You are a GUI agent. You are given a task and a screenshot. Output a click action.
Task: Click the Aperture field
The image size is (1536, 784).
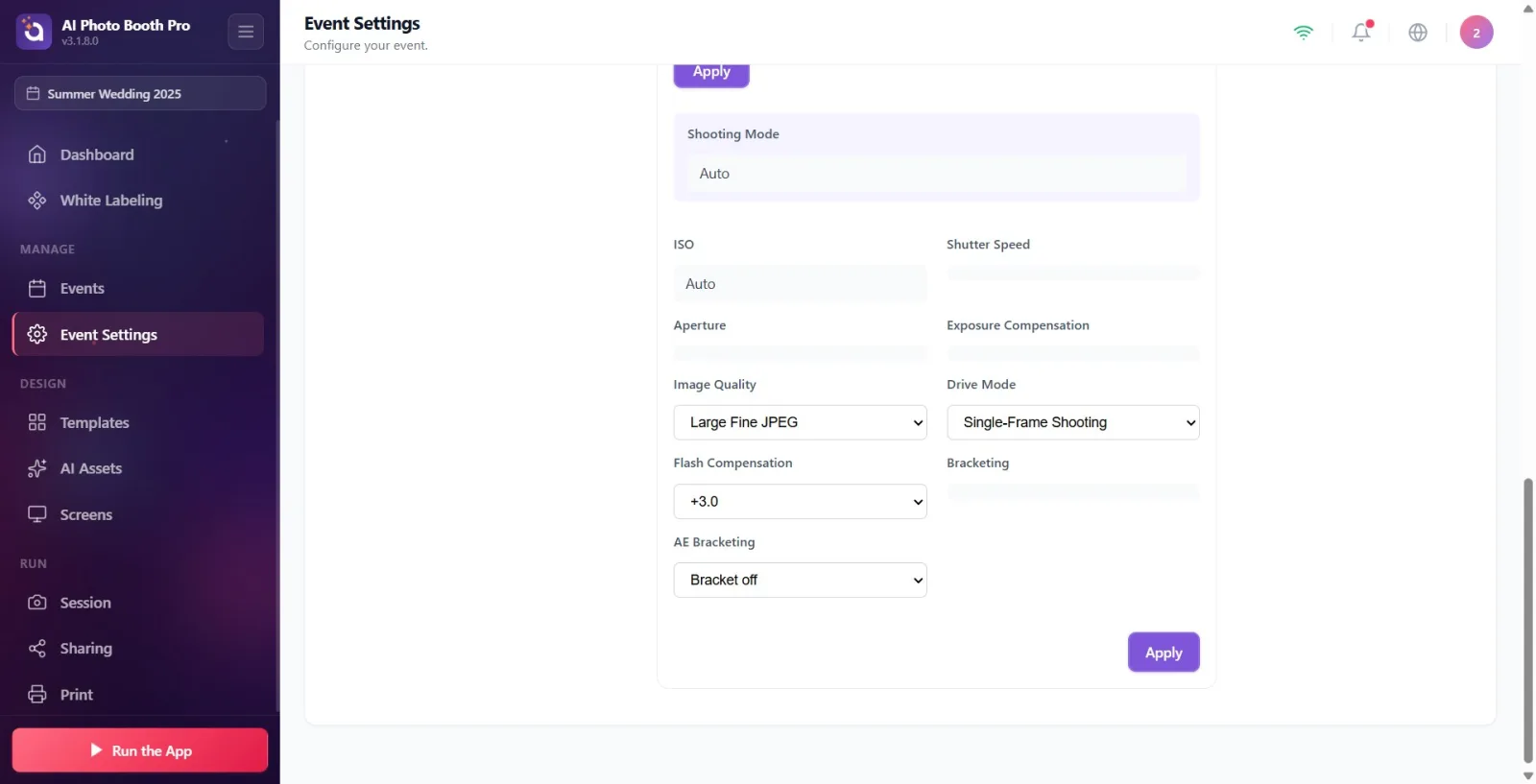tap(800, 354)
